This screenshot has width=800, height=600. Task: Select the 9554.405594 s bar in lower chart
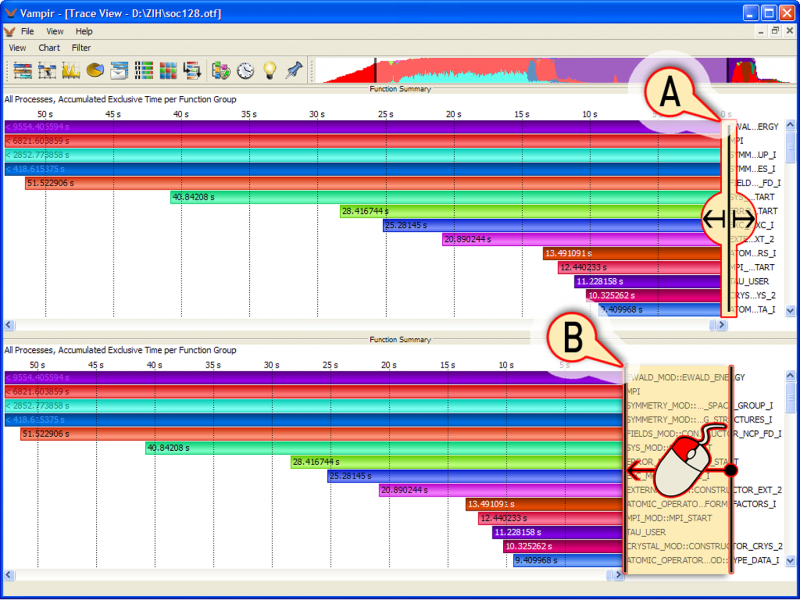pyautogui.click(x=315, y=378)
